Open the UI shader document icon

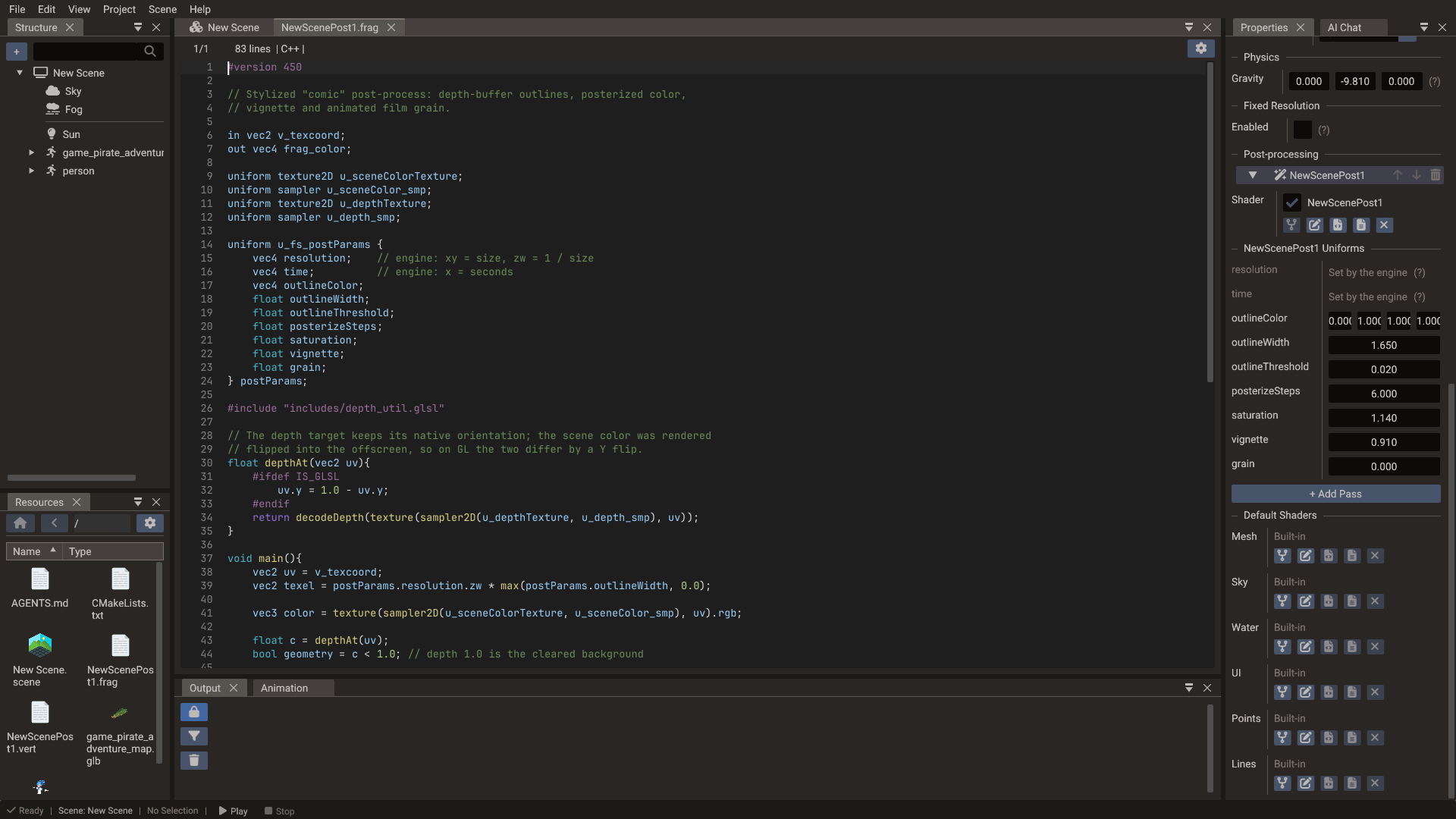[1352, 692]
